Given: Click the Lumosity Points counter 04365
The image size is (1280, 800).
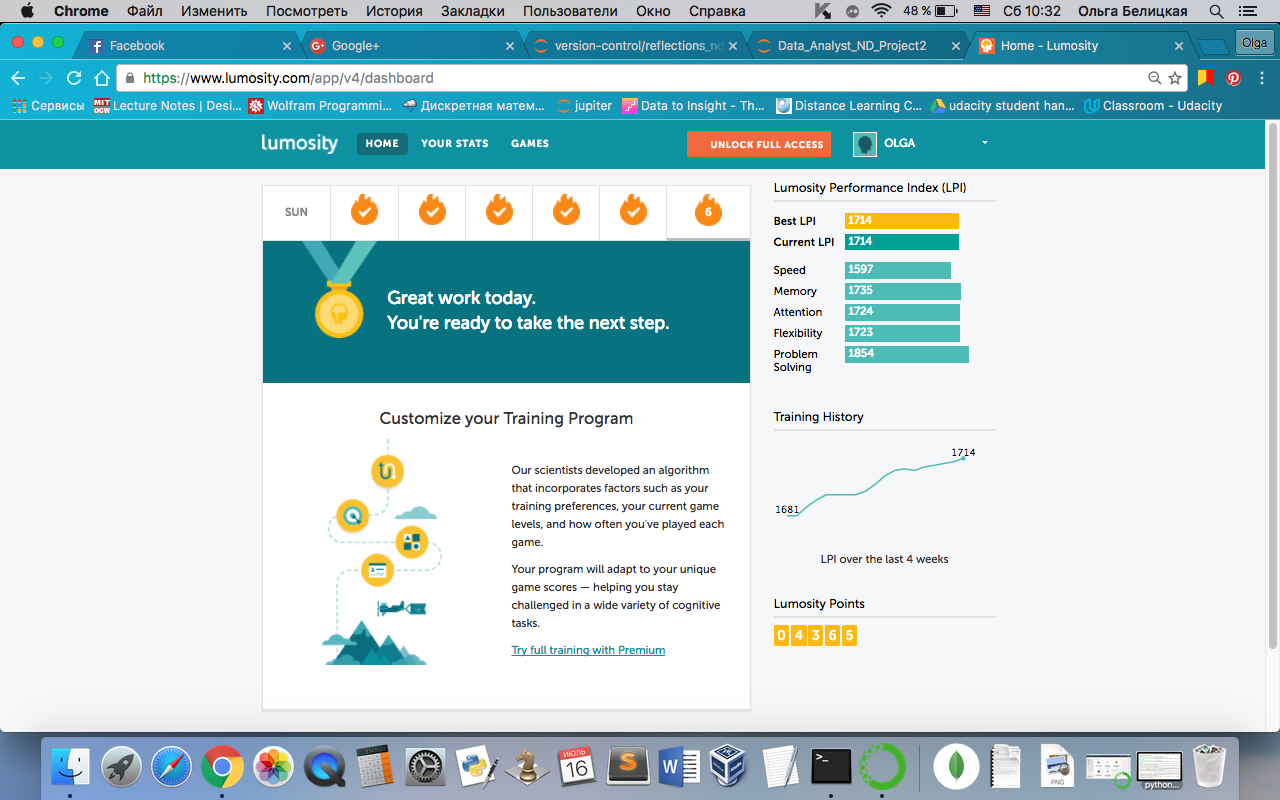Looking at the screenshot, I should tap(815, 635).
